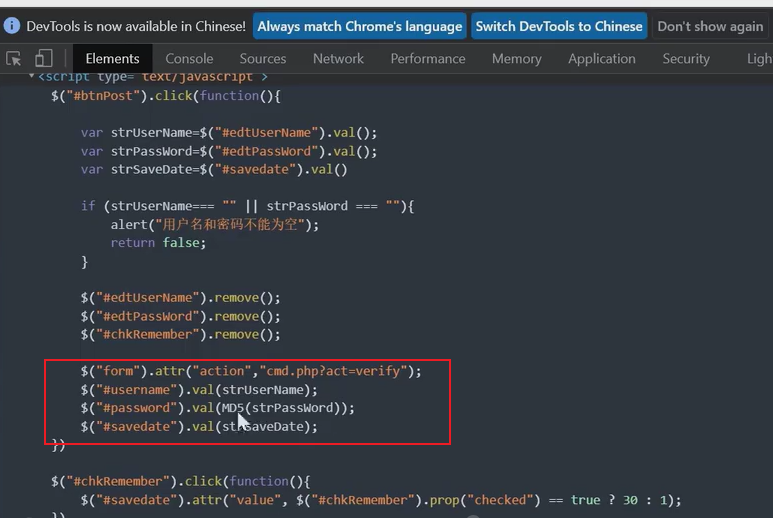
Task: Switch to the Console tab
Action: click(x=189, y=59)
